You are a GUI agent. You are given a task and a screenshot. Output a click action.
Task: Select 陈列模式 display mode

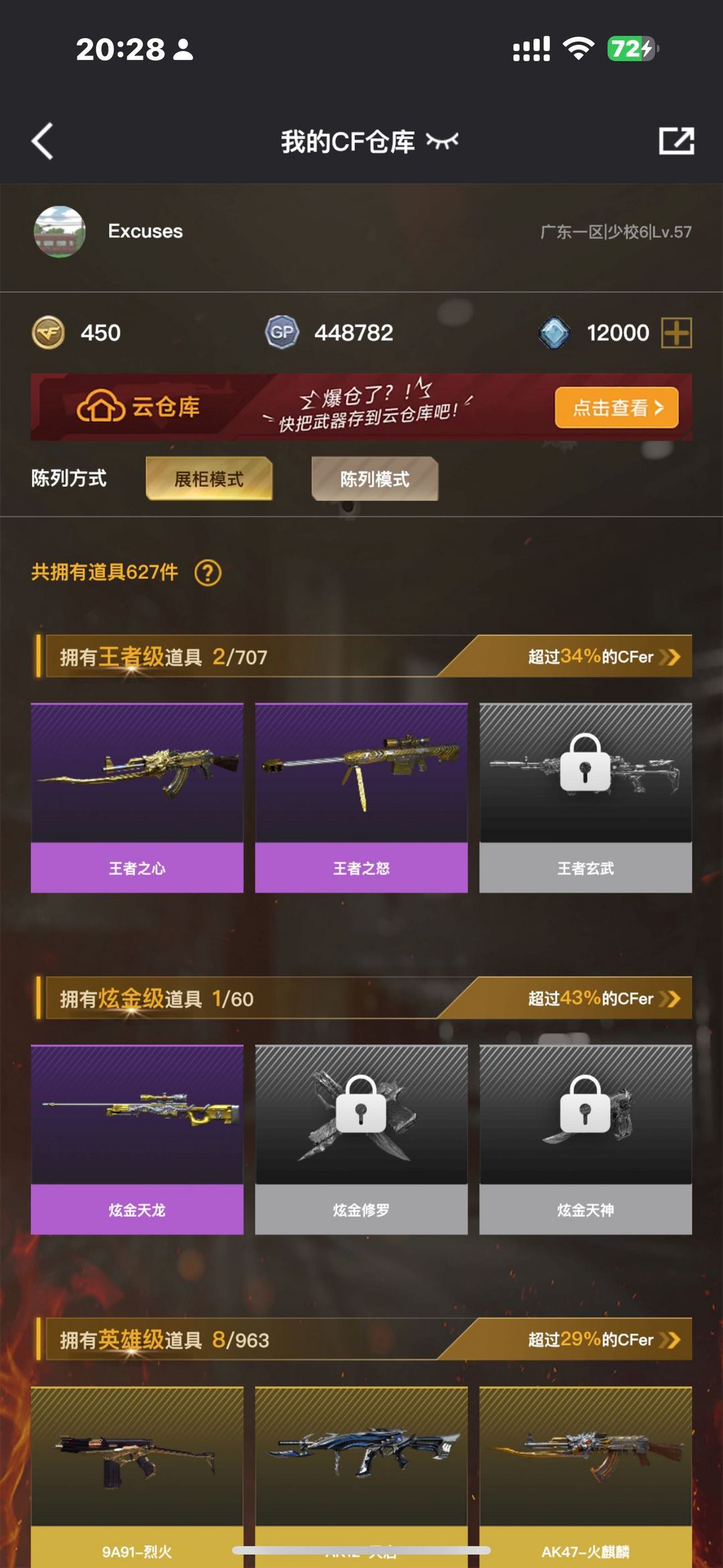375,479
